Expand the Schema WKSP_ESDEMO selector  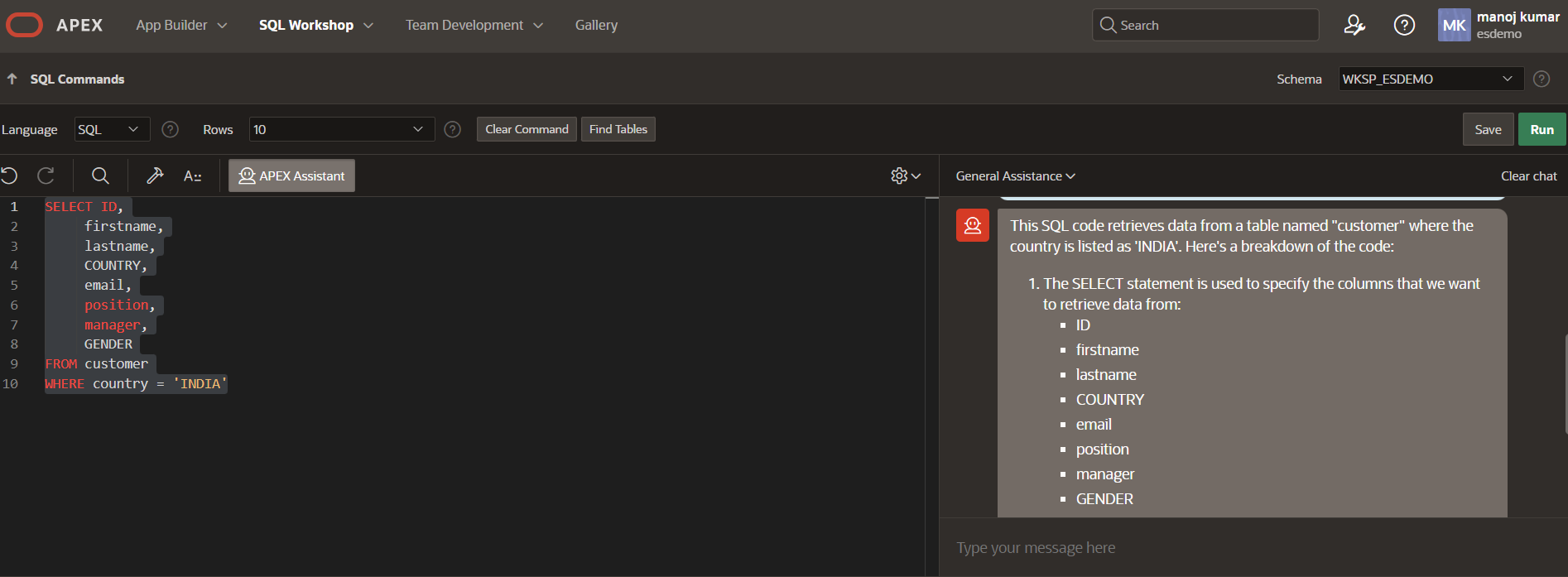click(1430, 79)
